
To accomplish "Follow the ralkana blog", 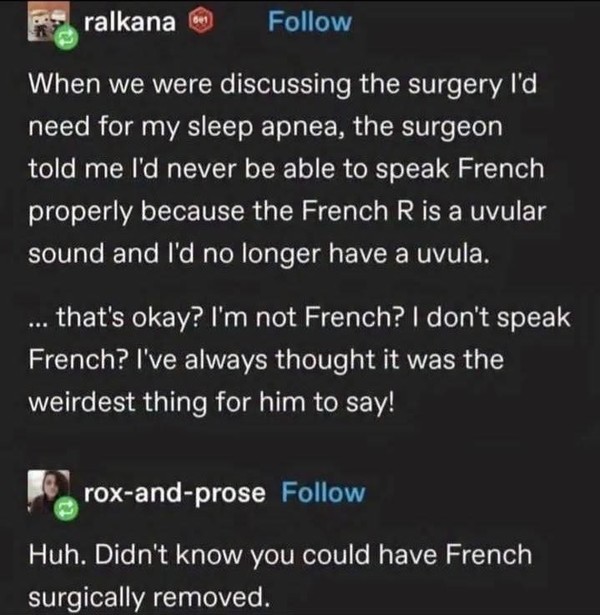I will pyautogui.click(x=310, y=22).
